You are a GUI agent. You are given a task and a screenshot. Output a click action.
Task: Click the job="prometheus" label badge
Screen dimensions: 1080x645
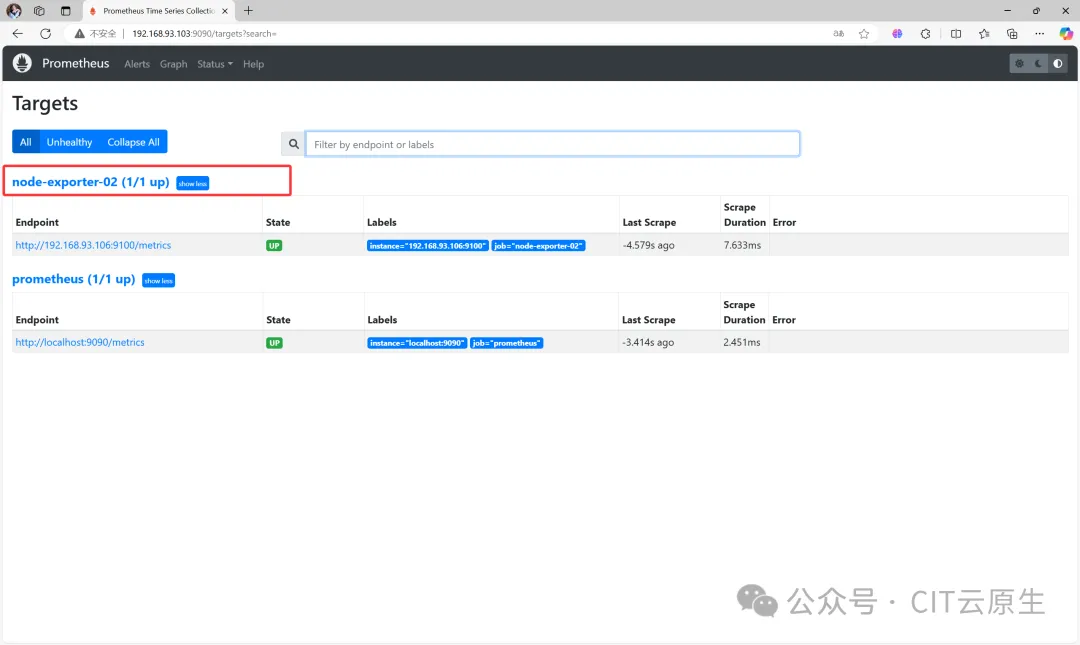(x=507, y=342)
